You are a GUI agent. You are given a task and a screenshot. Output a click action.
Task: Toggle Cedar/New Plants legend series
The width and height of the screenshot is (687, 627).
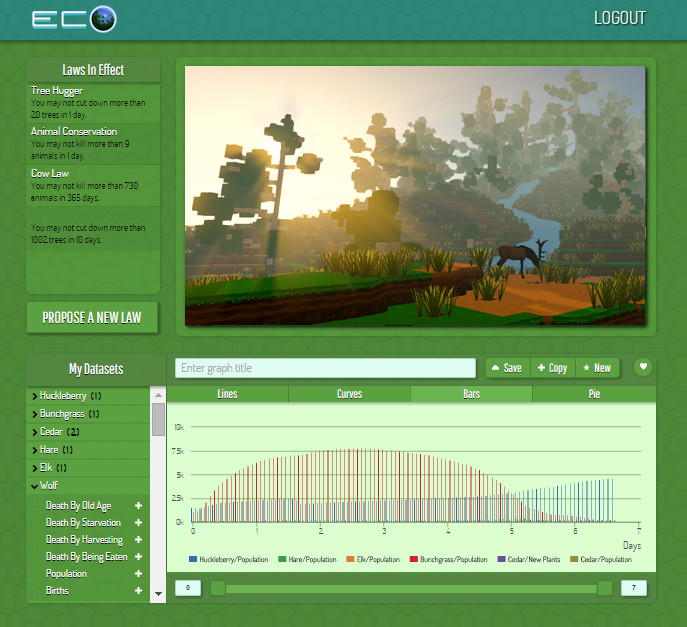tap(531, 559)
